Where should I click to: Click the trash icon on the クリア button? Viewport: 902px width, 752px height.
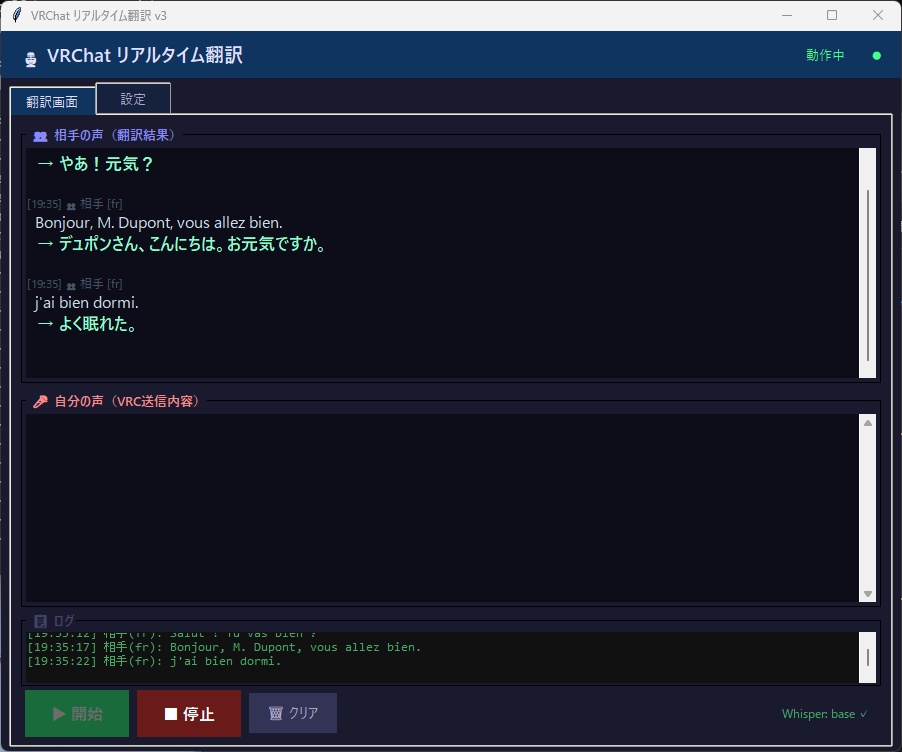276,713
